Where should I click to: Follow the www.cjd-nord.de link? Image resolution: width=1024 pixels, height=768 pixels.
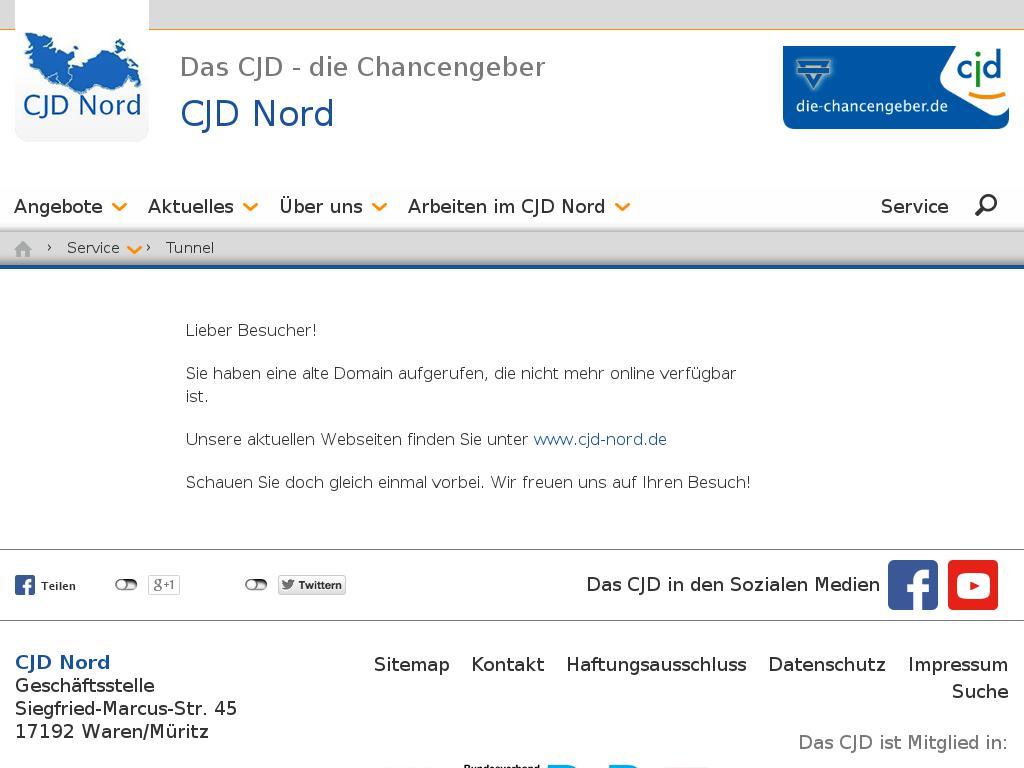(x=600, y=439)
